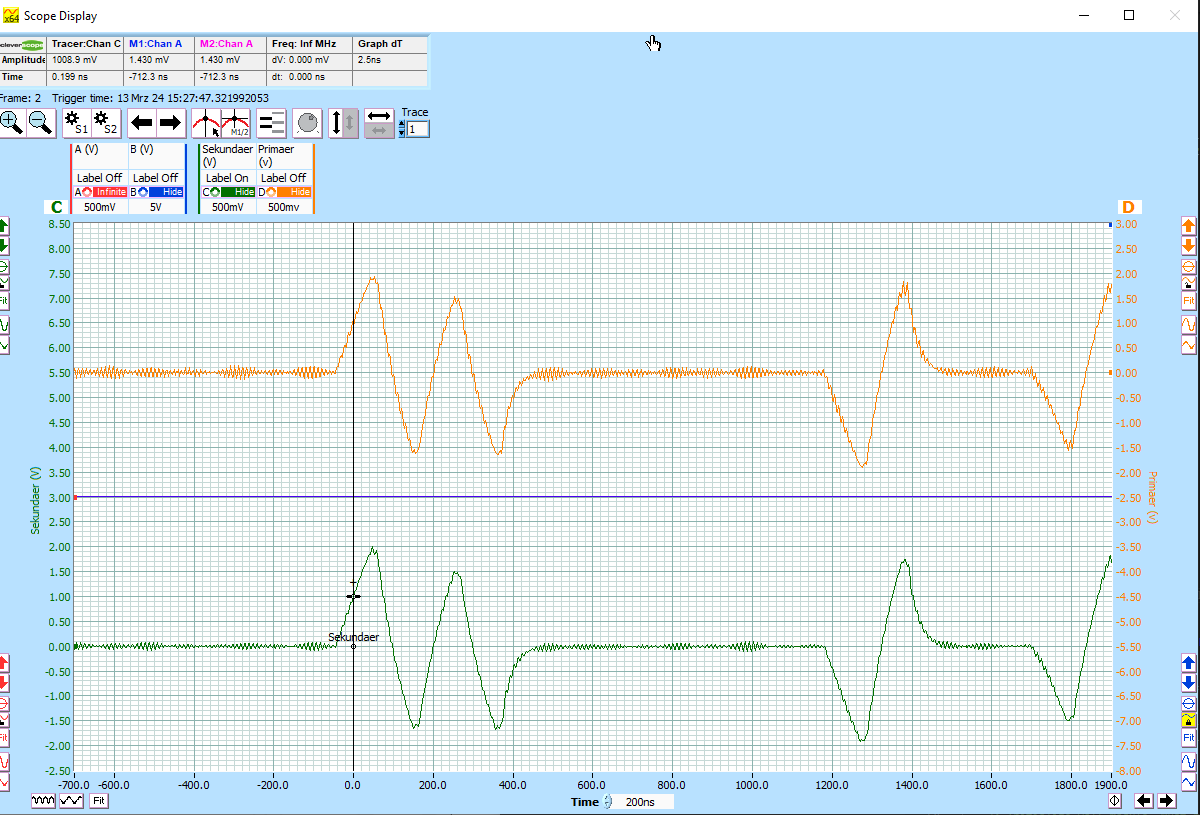Select the tracer cursor tool
Image resolution: width=1200 pixels, height=815 pixels.
(206, 123)
